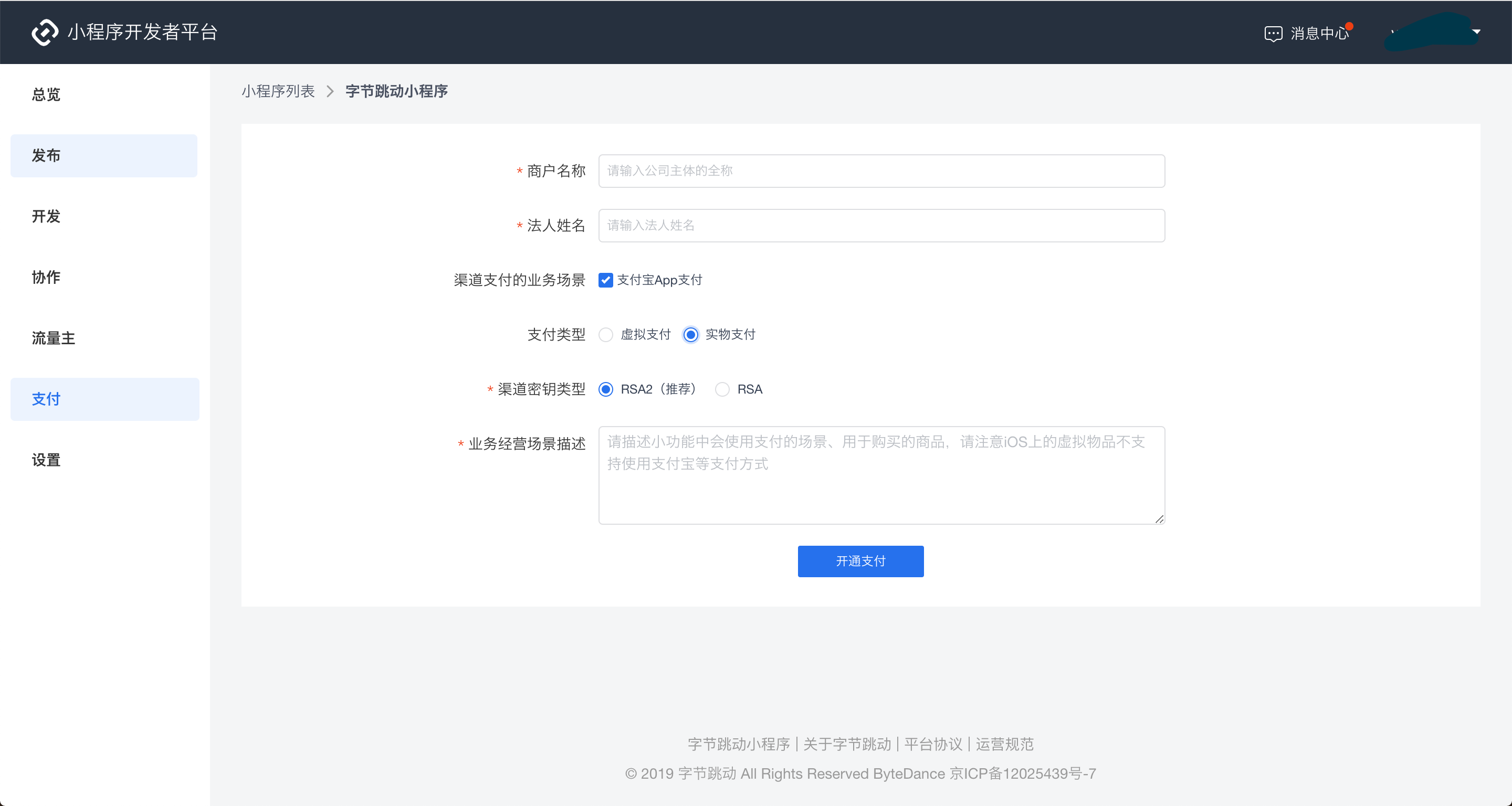
Task: Open the 发布 sidebar section
Action: coord(104,155)
